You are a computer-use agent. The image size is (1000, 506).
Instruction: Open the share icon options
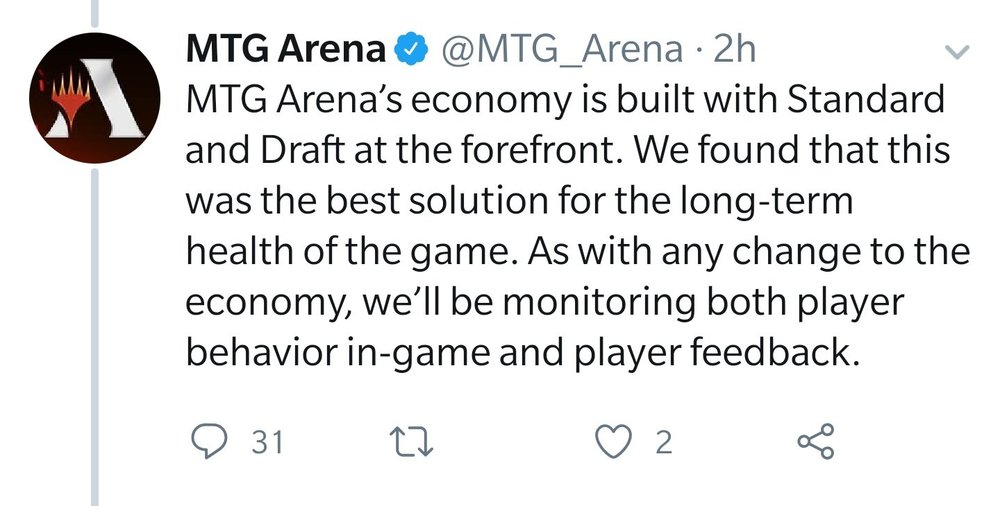[x=818, y=441]
